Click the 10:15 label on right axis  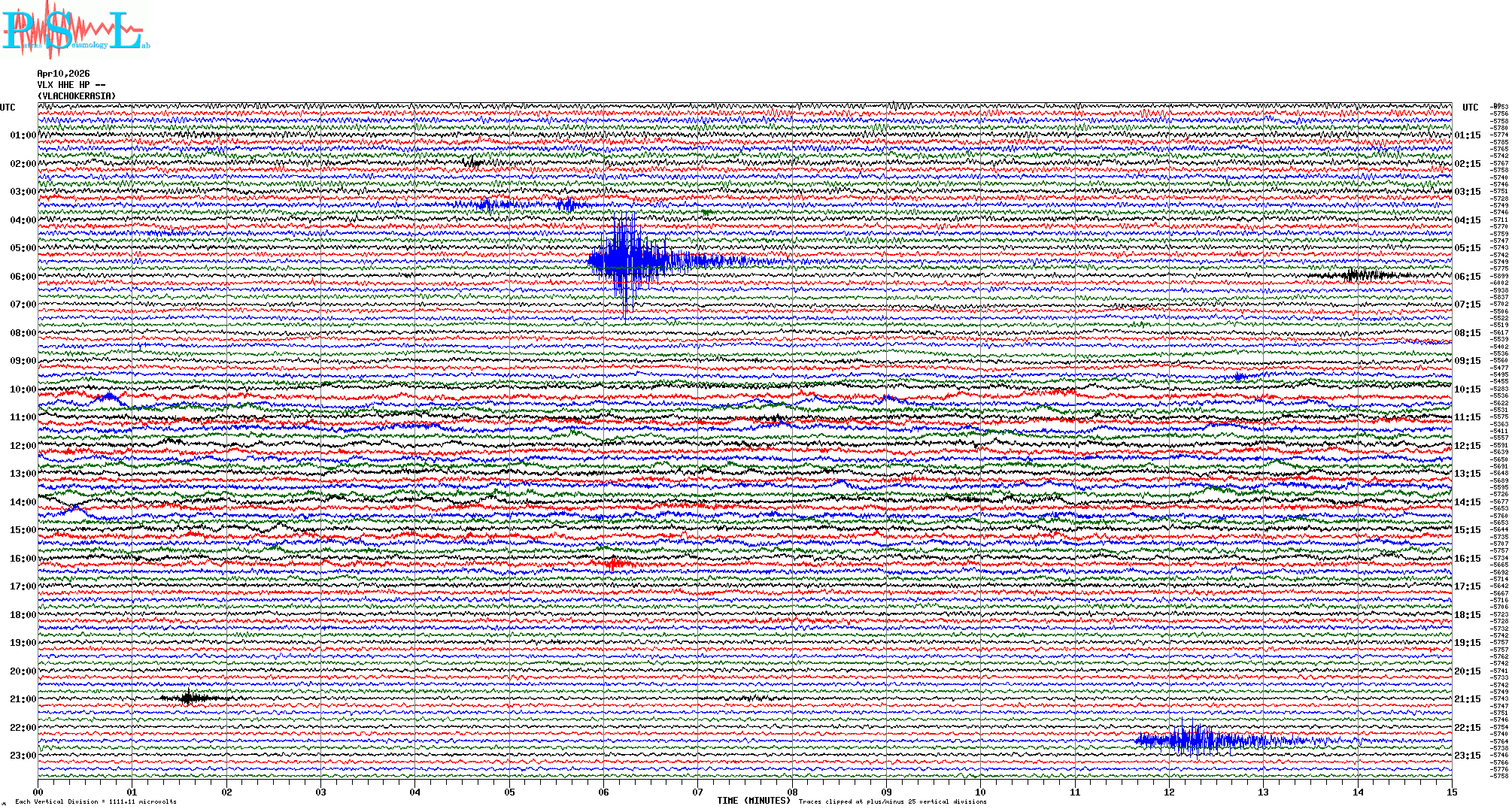[x=1467, y=389]
